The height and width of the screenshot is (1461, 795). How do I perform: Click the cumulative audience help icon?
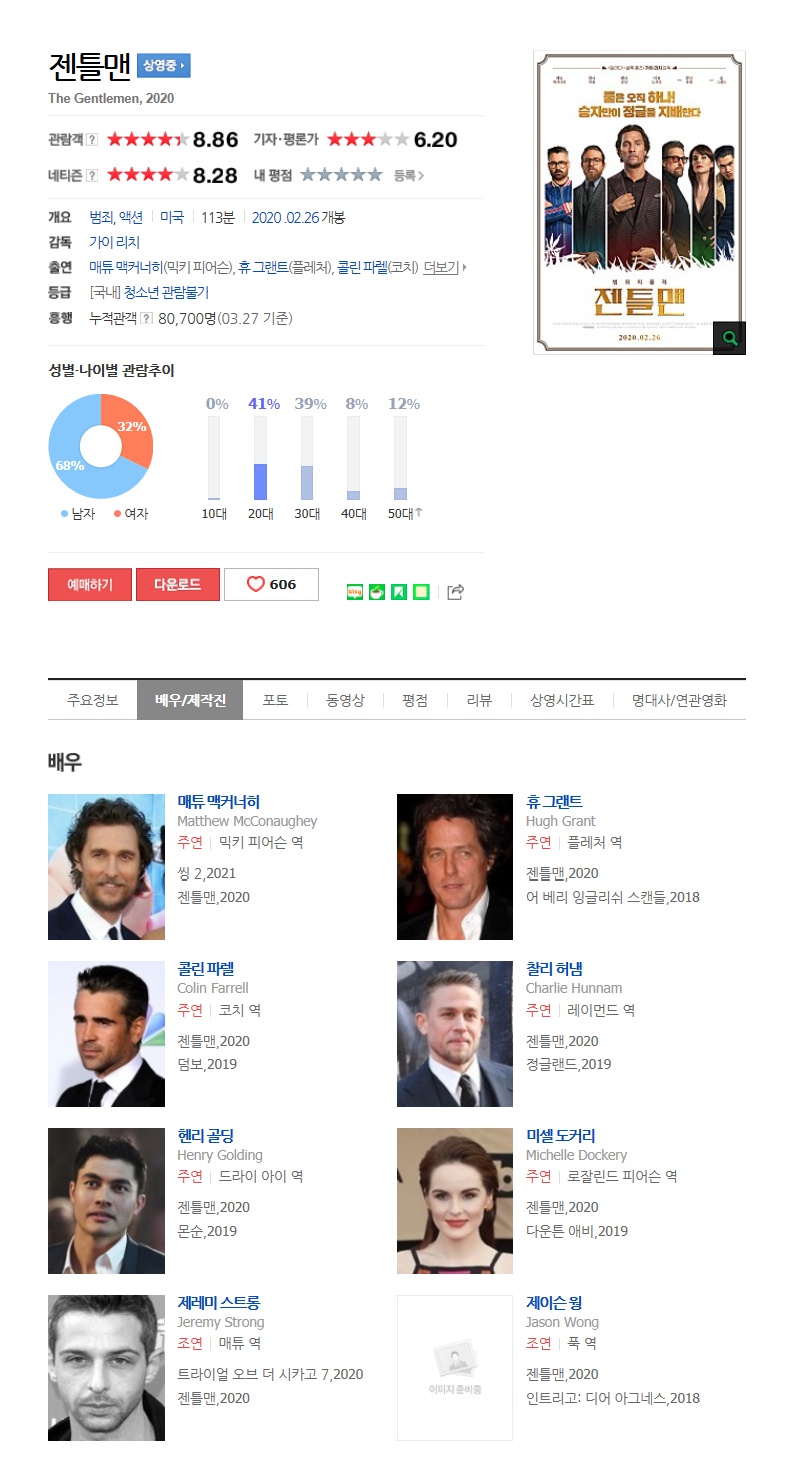[147, 318]
